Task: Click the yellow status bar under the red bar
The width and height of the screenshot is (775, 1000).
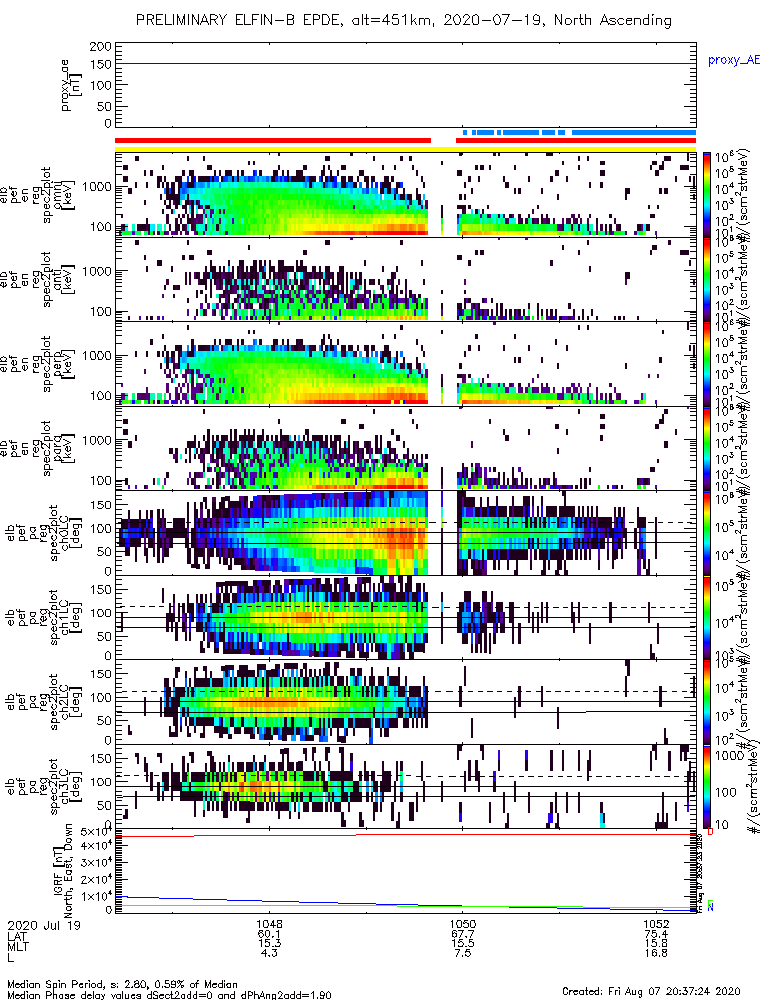Action: point(405,150)
